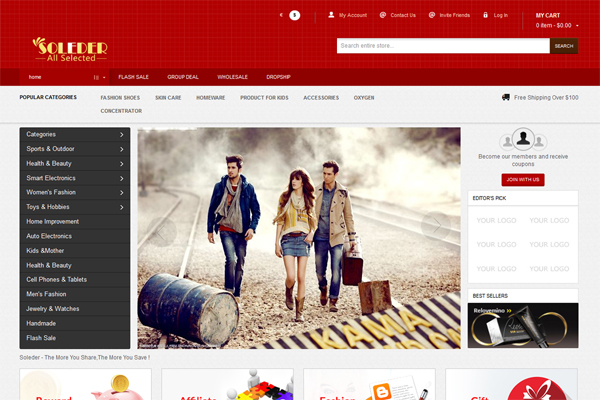The width and height of the screenshot is (600, 400).
Task: Open Skin Care popular category
Action: pos(168,98)
